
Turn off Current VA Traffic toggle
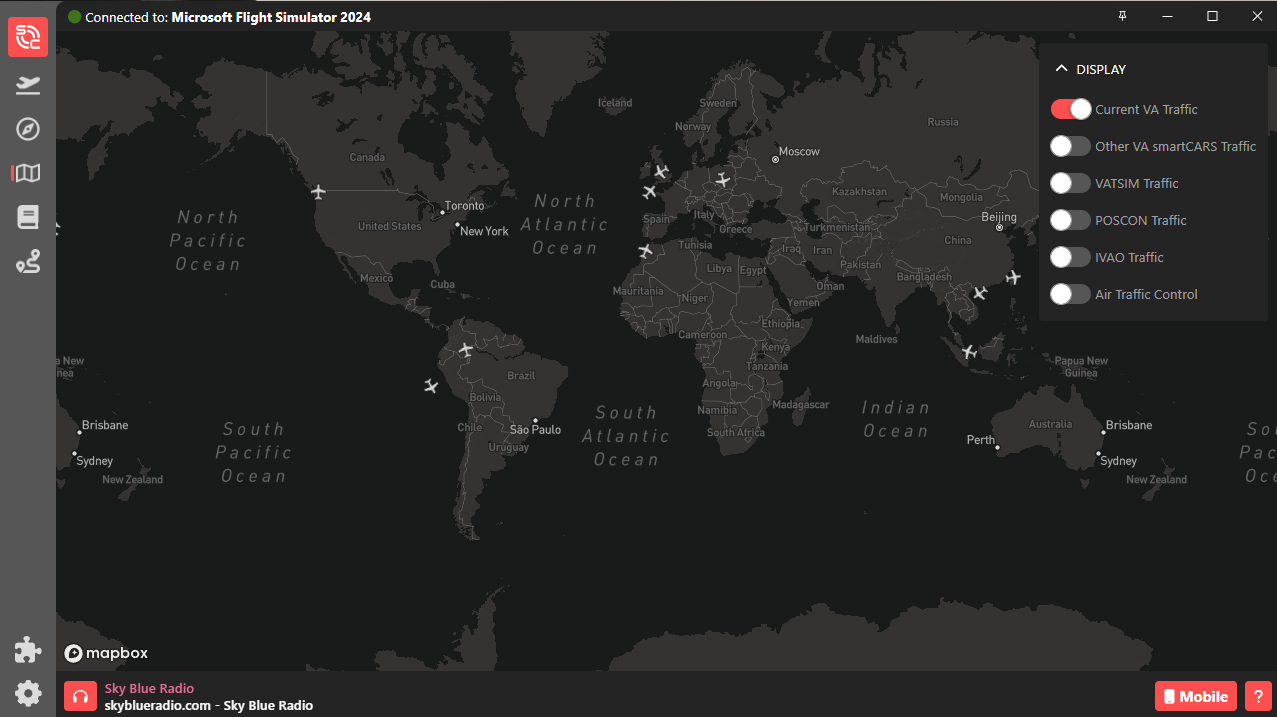(1070, 109)
